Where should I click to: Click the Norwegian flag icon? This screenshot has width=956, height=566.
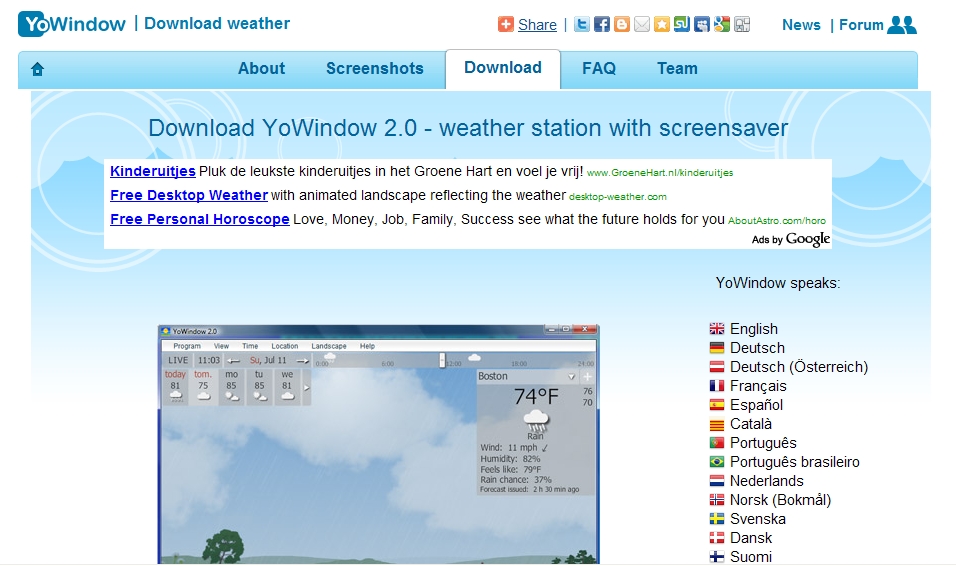[x=717, y=500]
